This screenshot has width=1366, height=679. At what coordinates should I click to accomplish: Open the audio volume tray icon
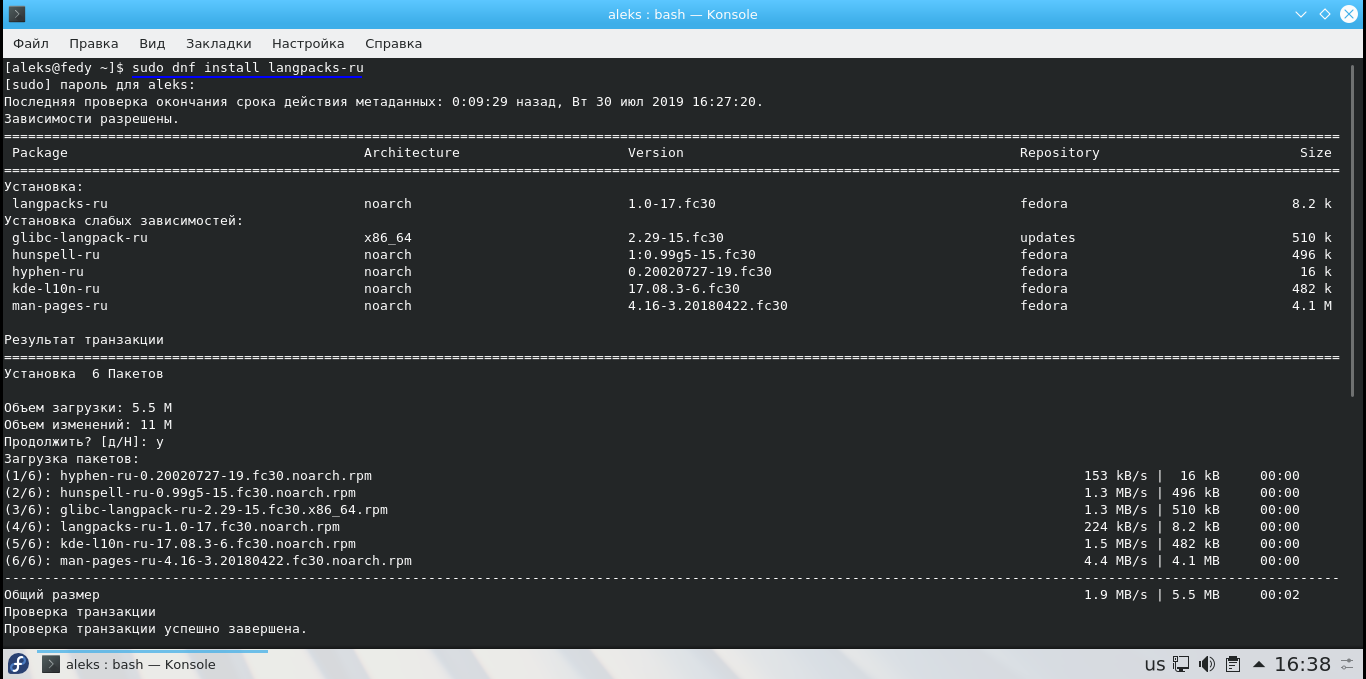coord(1207,664)
